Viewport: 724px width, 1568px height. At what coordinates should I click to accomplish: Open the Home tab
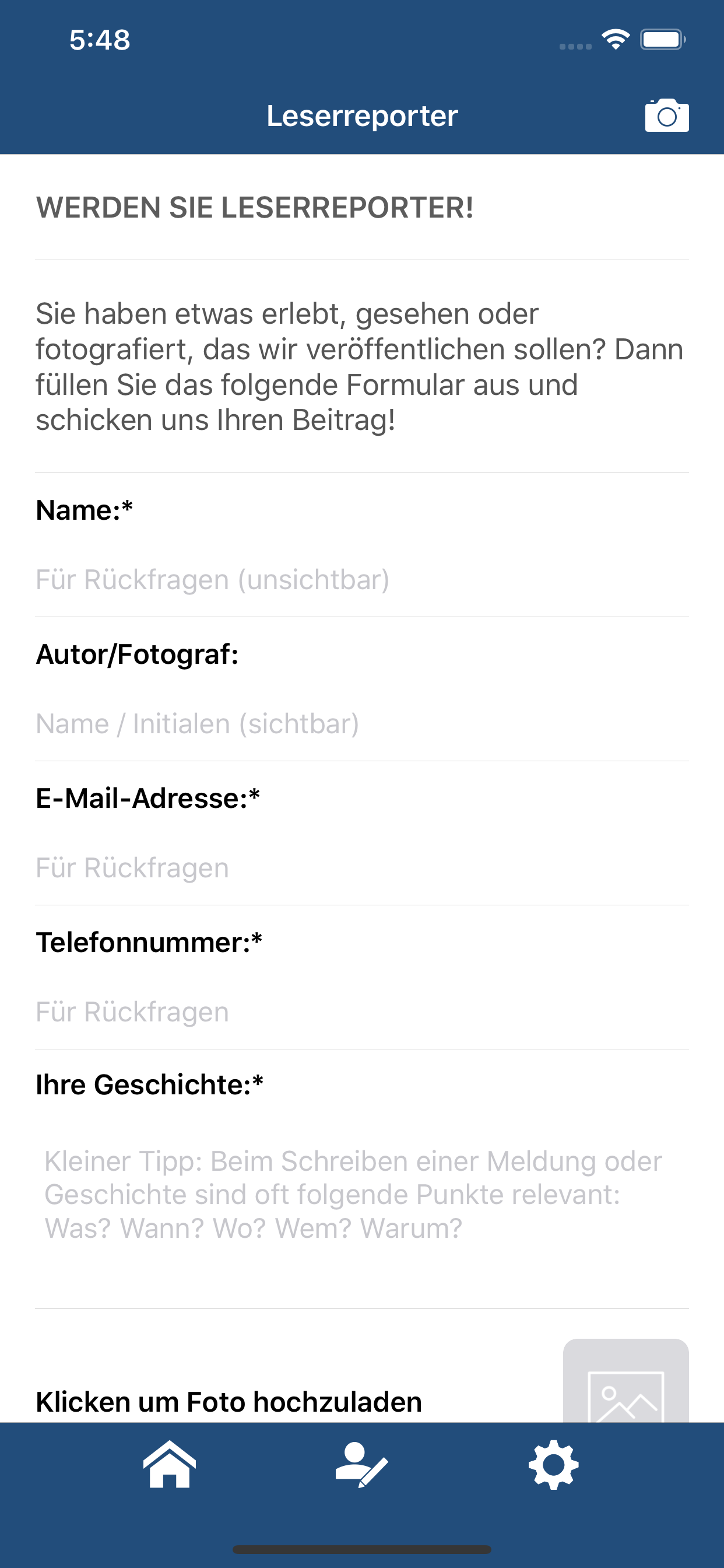[170, 1465]
